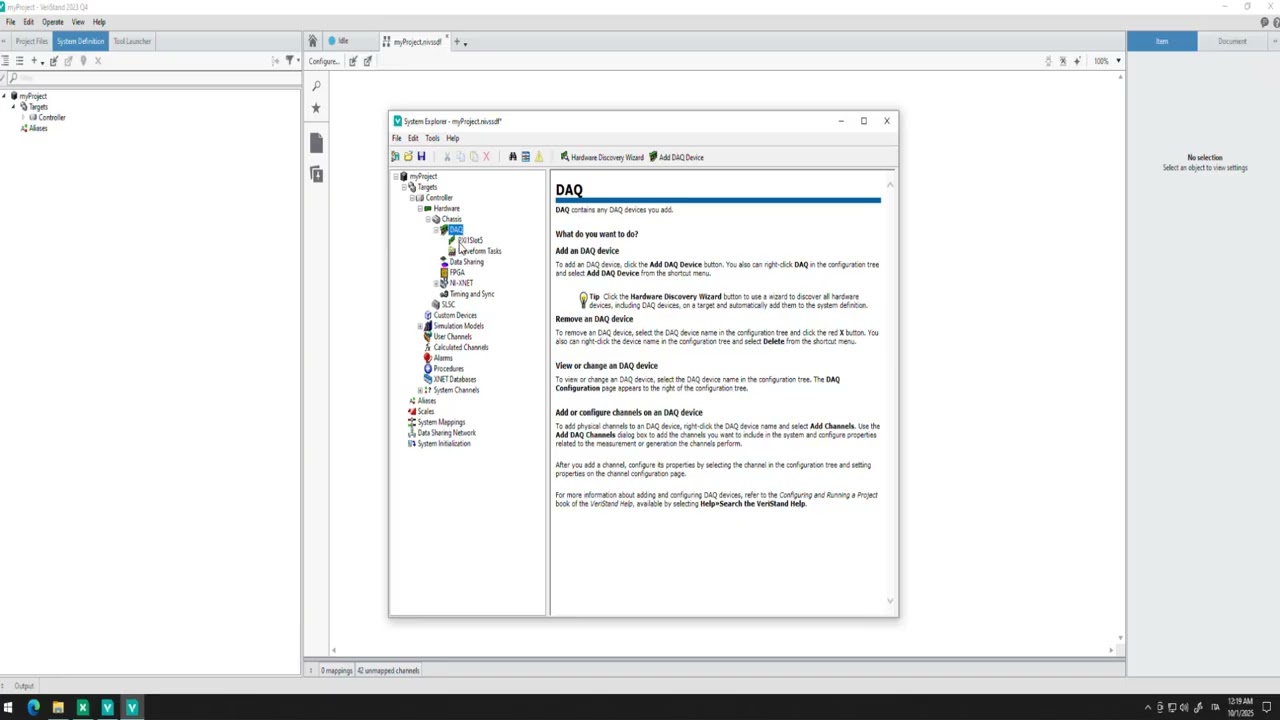Open the View menu in VeriStand main window
1280x720 pixels.
(78, 22)
